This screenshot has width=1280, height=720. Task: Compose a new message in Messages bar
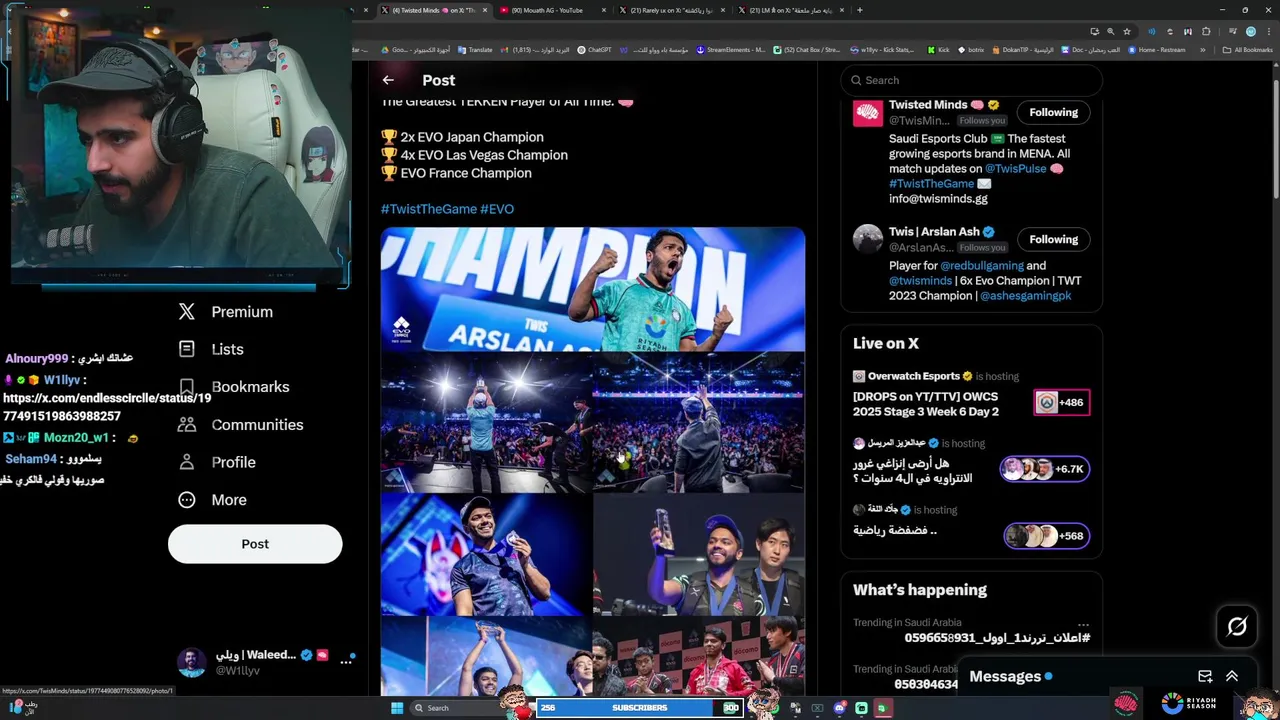(x=1205, y=677)
